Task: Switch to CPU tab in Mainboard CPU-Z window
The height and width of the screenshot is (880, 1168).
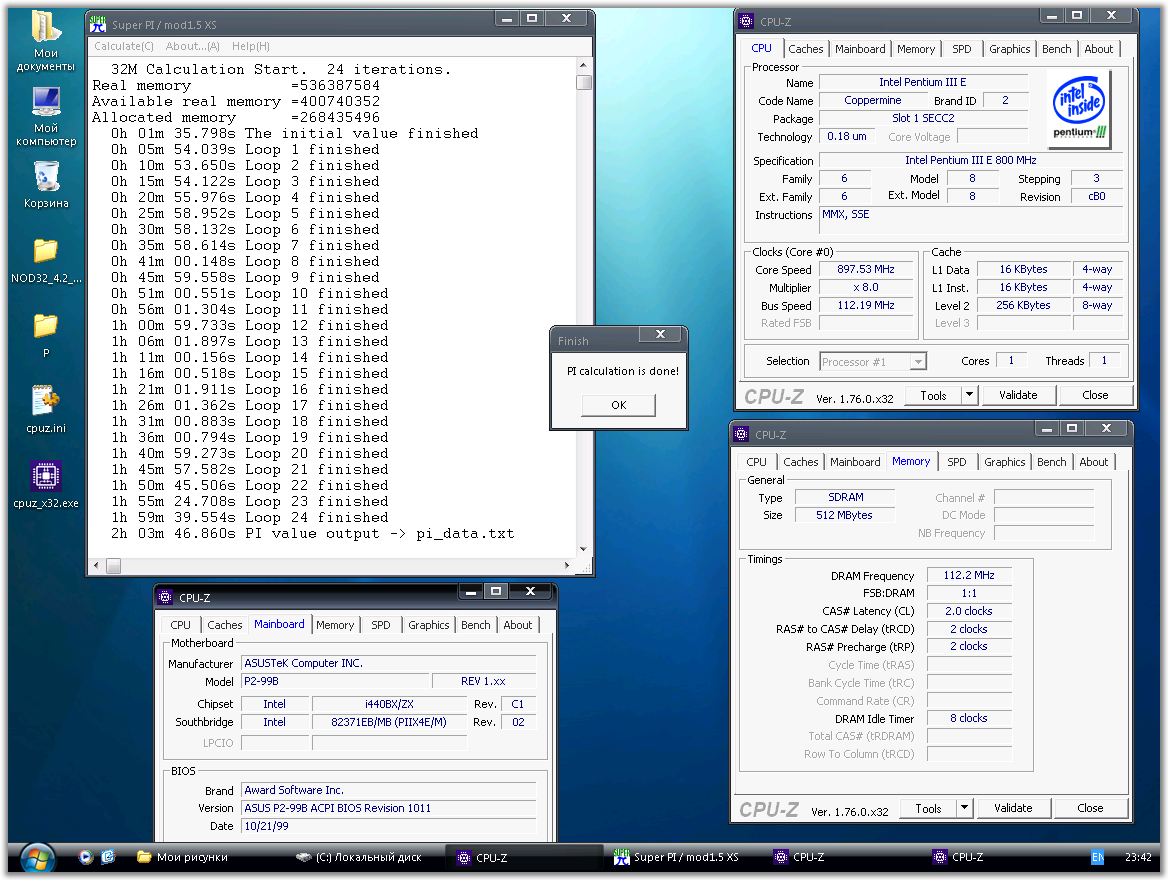Action: tap(180, 625)
